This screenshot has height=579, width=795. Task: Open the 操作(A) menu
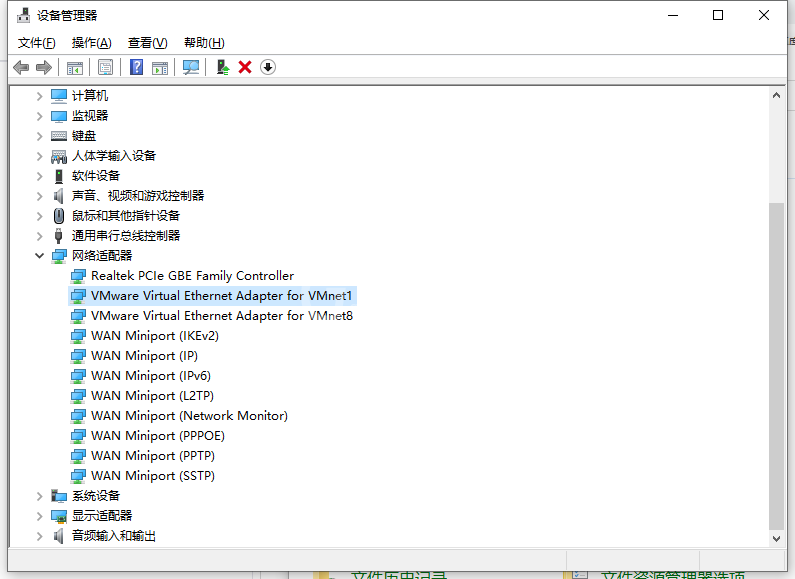click(91, 43)
